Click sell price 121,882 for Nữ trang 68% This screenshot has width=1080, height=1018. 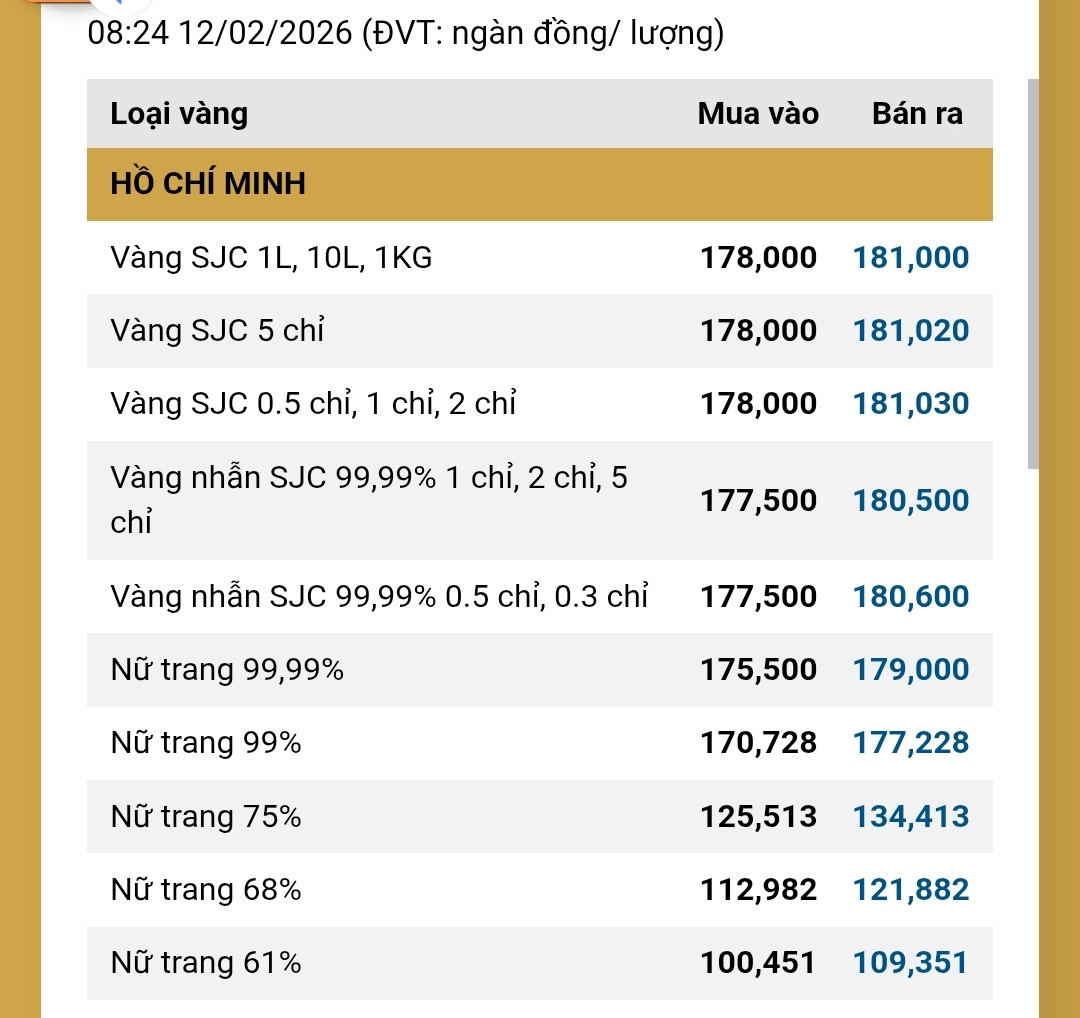click(910, 889)
